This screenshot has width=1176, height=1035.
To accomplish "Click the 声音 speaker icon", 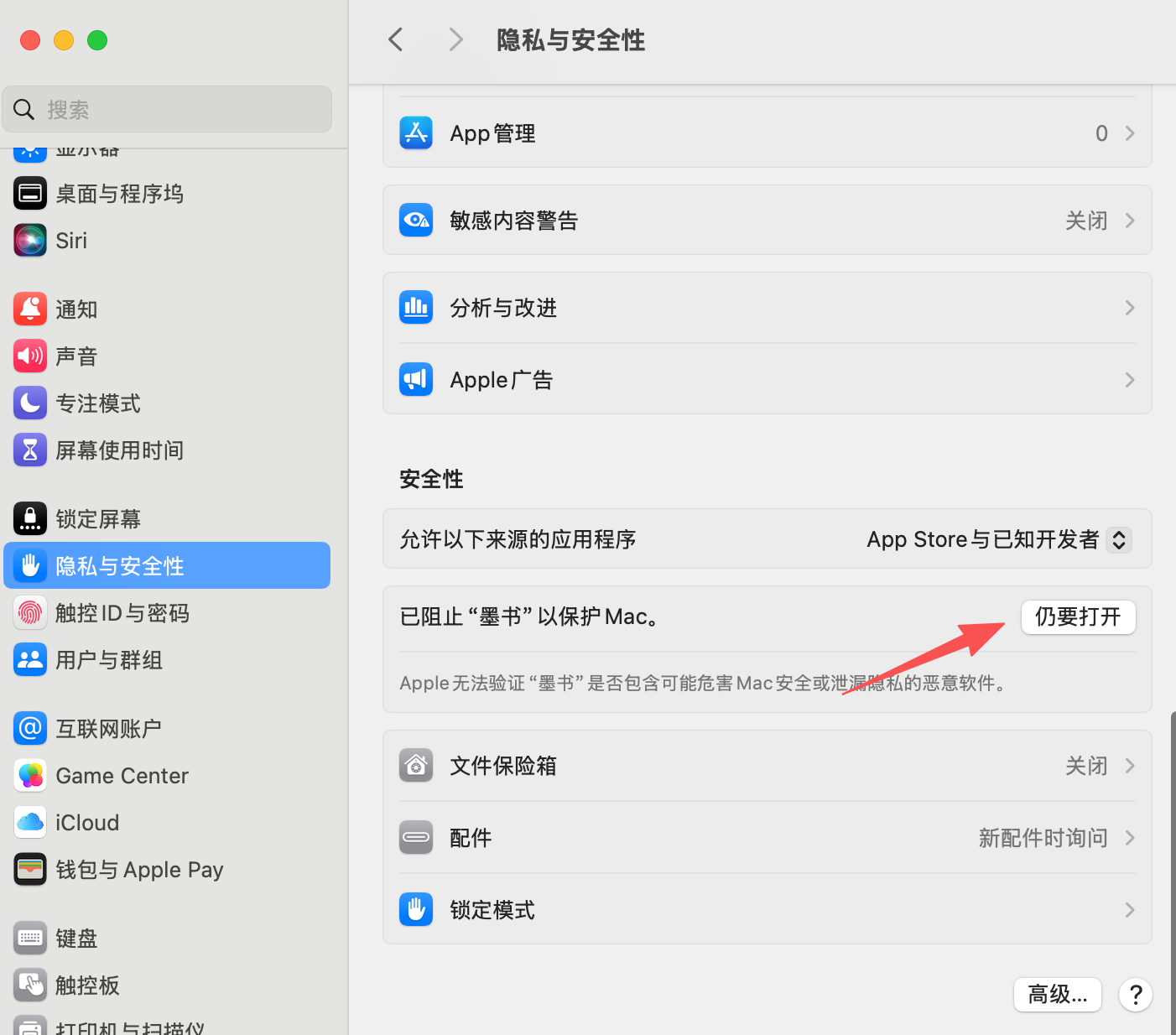I will click(30, 356).
